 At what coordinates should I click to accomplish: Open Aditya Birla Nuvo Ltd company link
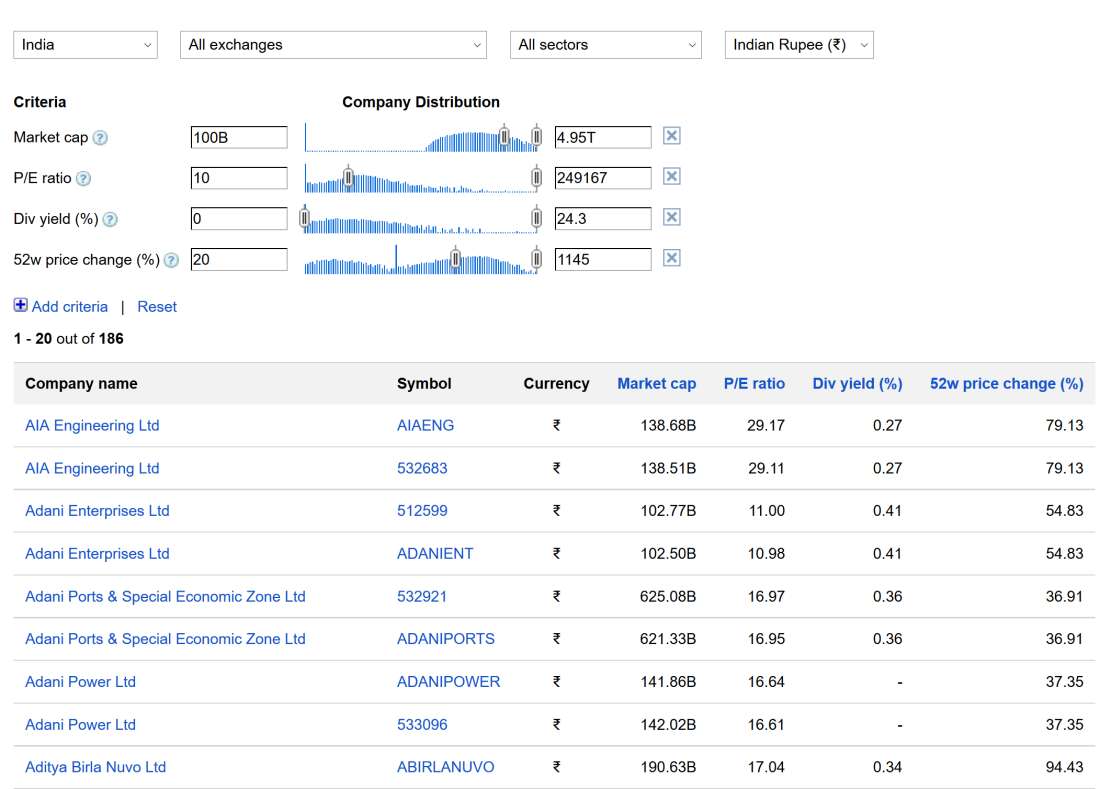(95, 767)
